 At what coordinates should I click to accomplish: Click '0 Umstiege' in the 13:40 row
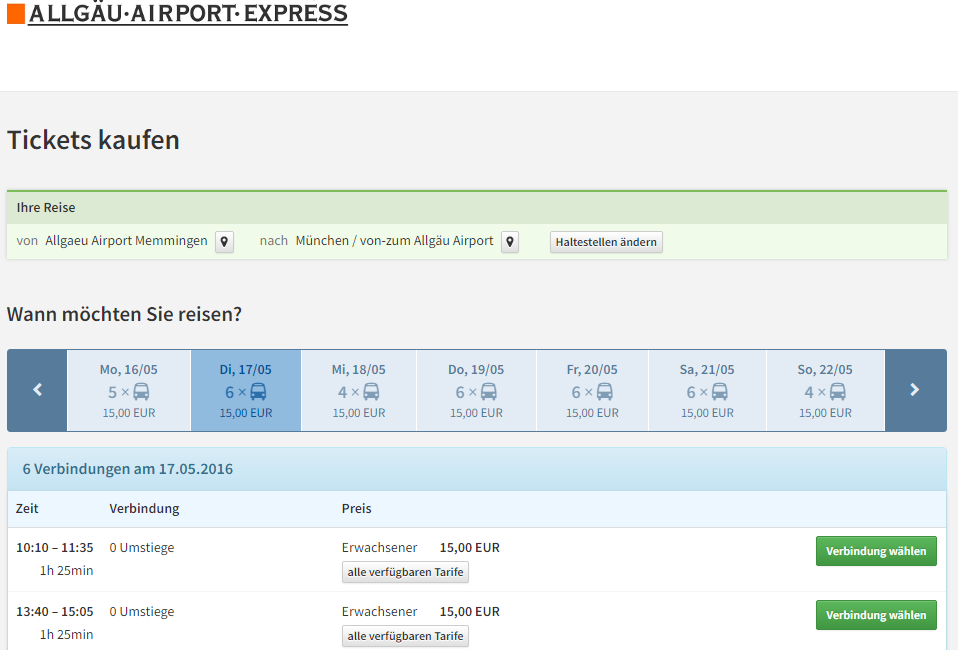(x=142, y=612)
